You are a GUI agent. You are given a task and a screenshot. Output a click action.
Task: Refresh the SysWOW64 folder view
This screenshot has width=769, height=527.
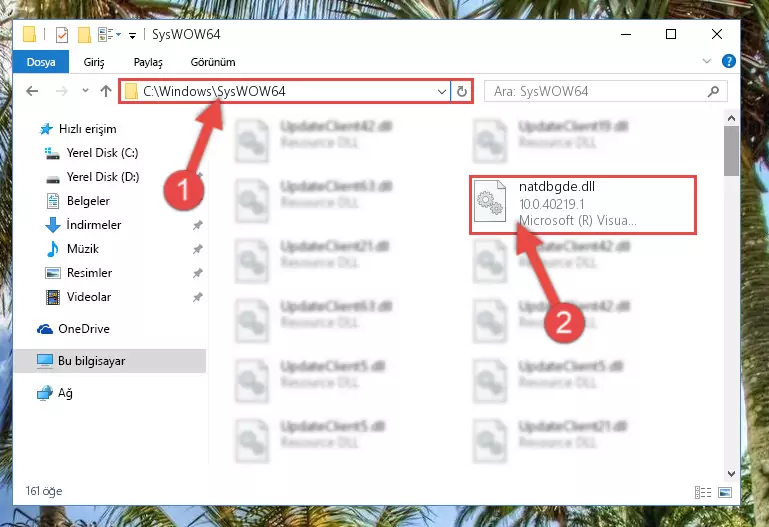(461, 92)
